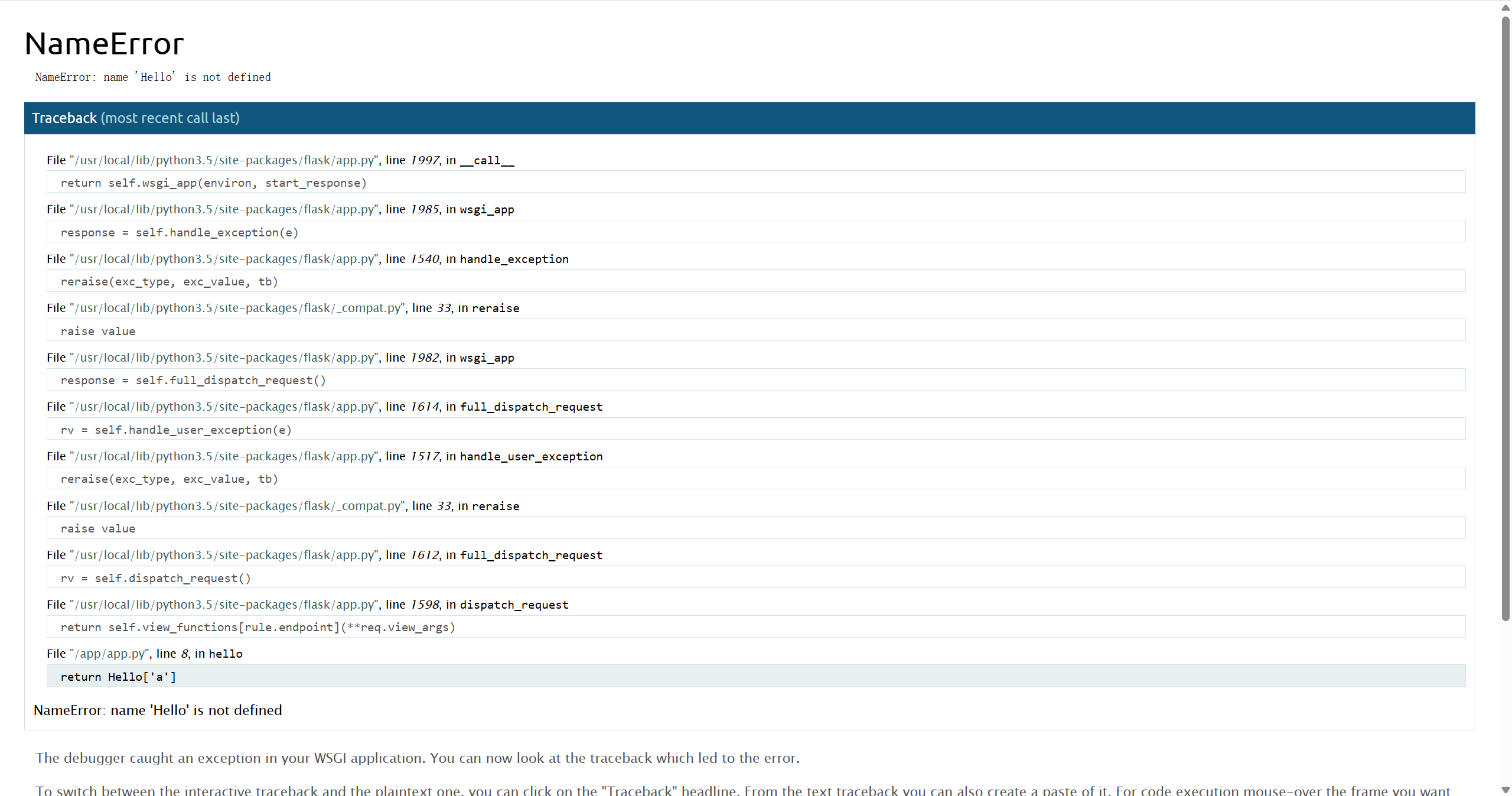Click the highlighted "return Hello['a']" line
1512x796 pixels.
point(118,677)
